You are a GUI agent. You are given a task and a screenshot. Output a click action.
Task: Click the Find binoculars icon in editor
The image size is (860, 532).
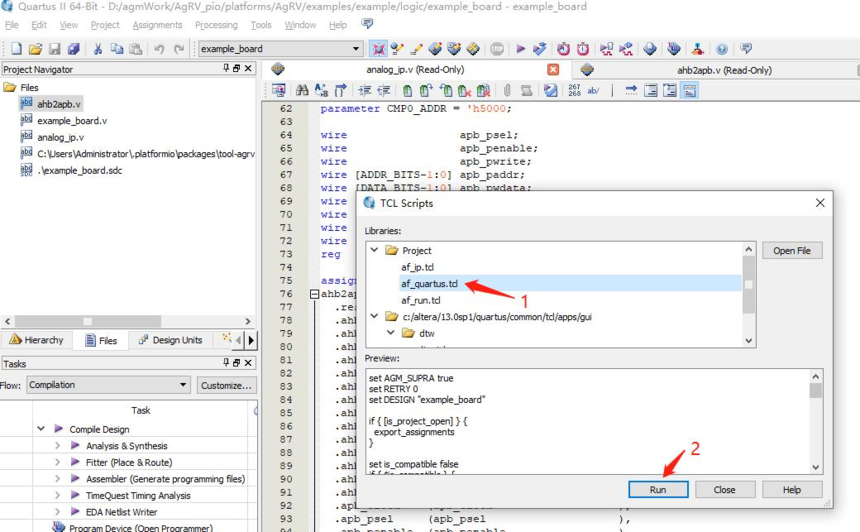click(x=302, y=90)
